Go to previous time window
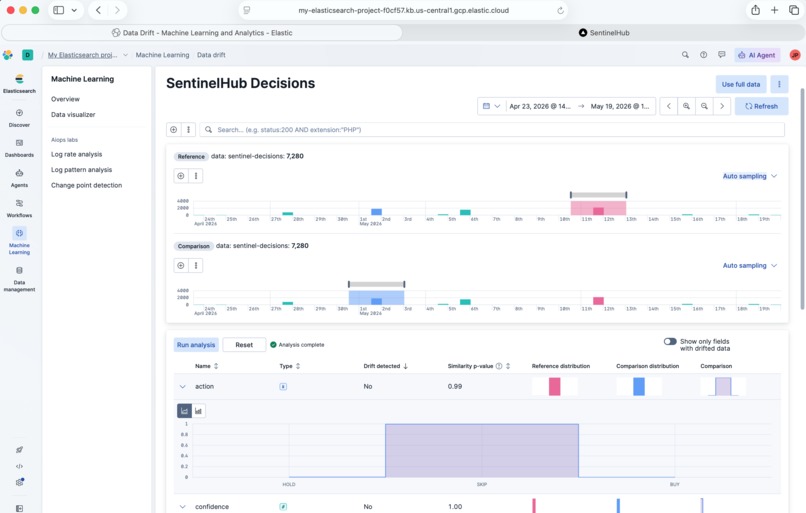 [669, 106]
